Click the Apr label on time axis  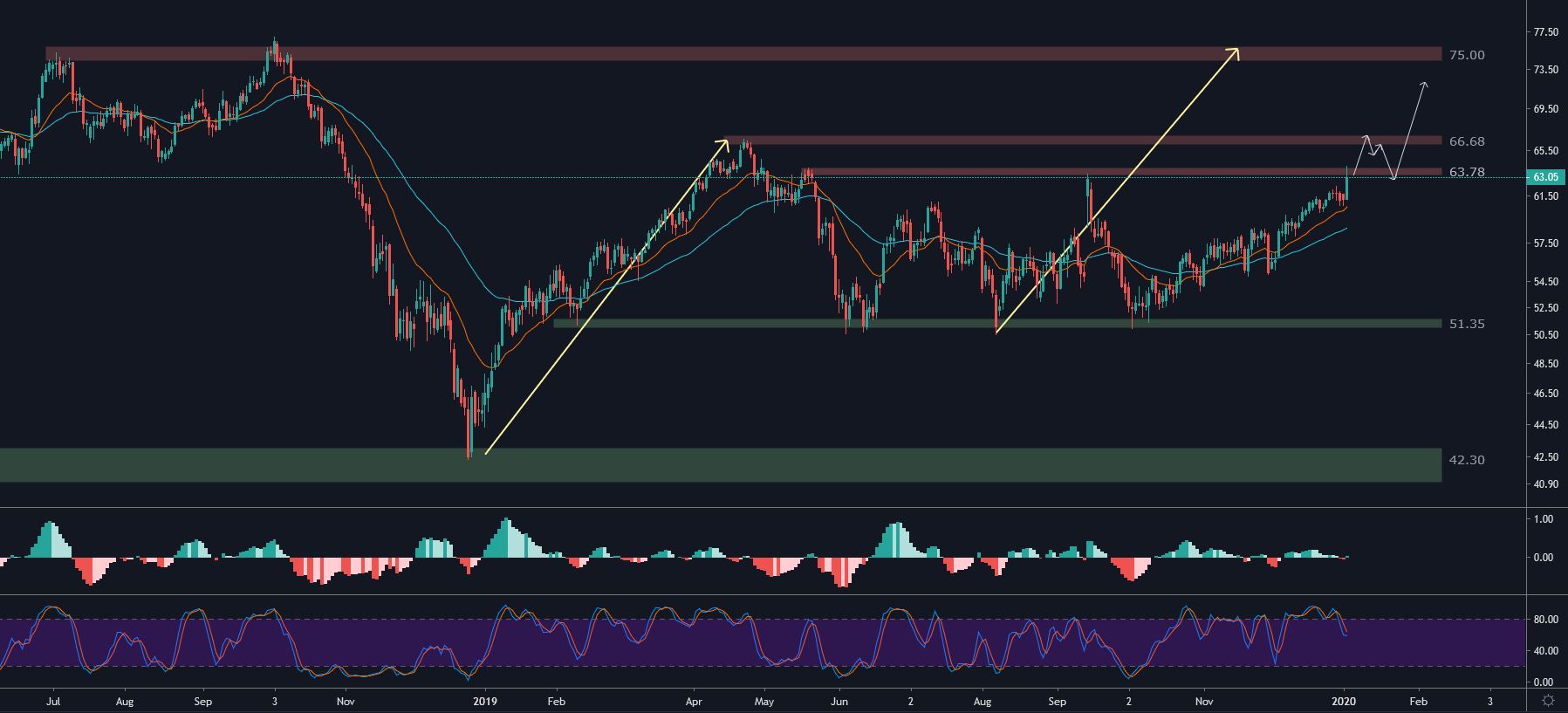(x=694, y=701)
